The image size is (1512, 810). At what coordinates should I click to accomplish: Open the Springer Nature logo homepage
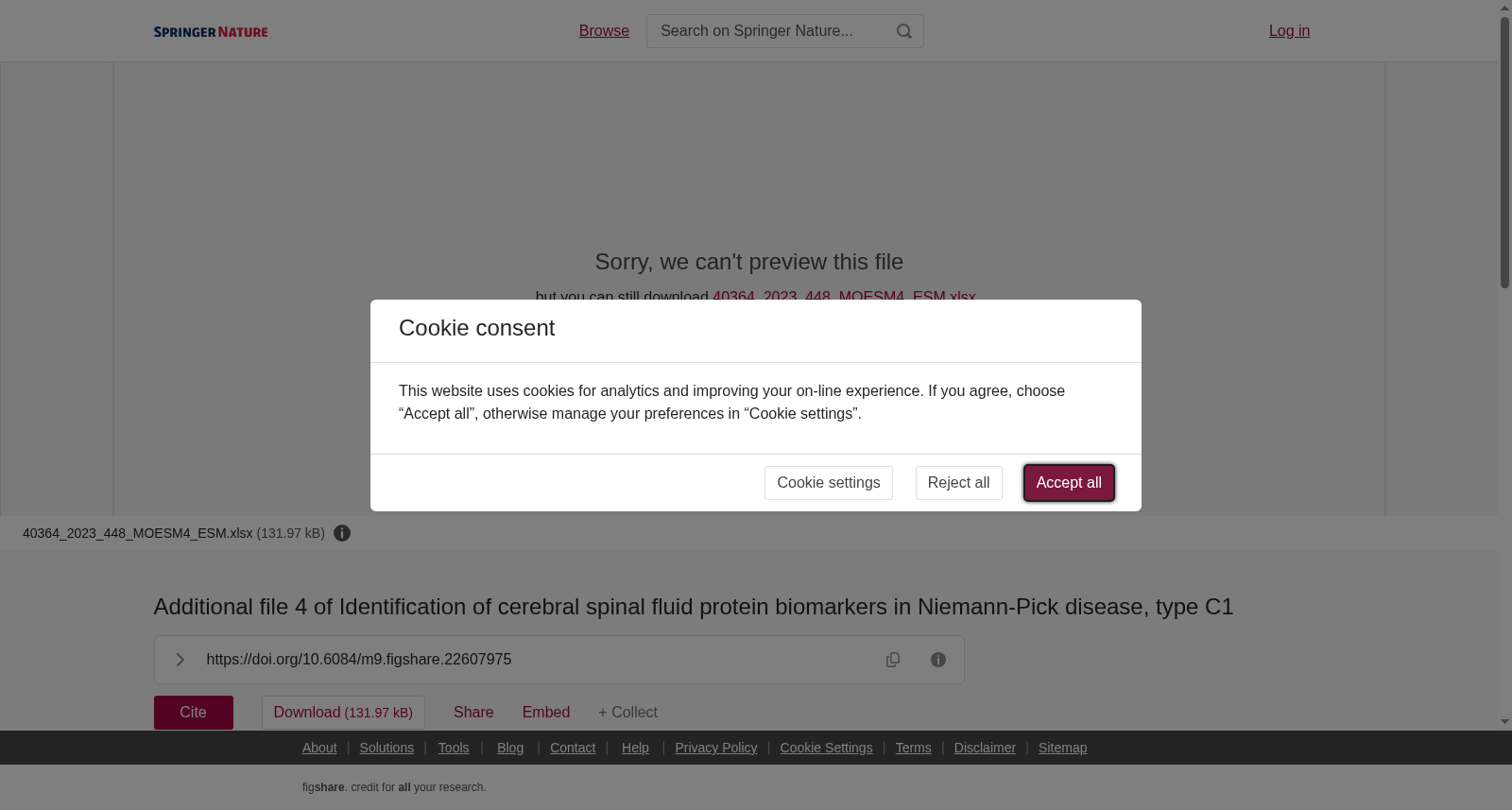[211, 31]
